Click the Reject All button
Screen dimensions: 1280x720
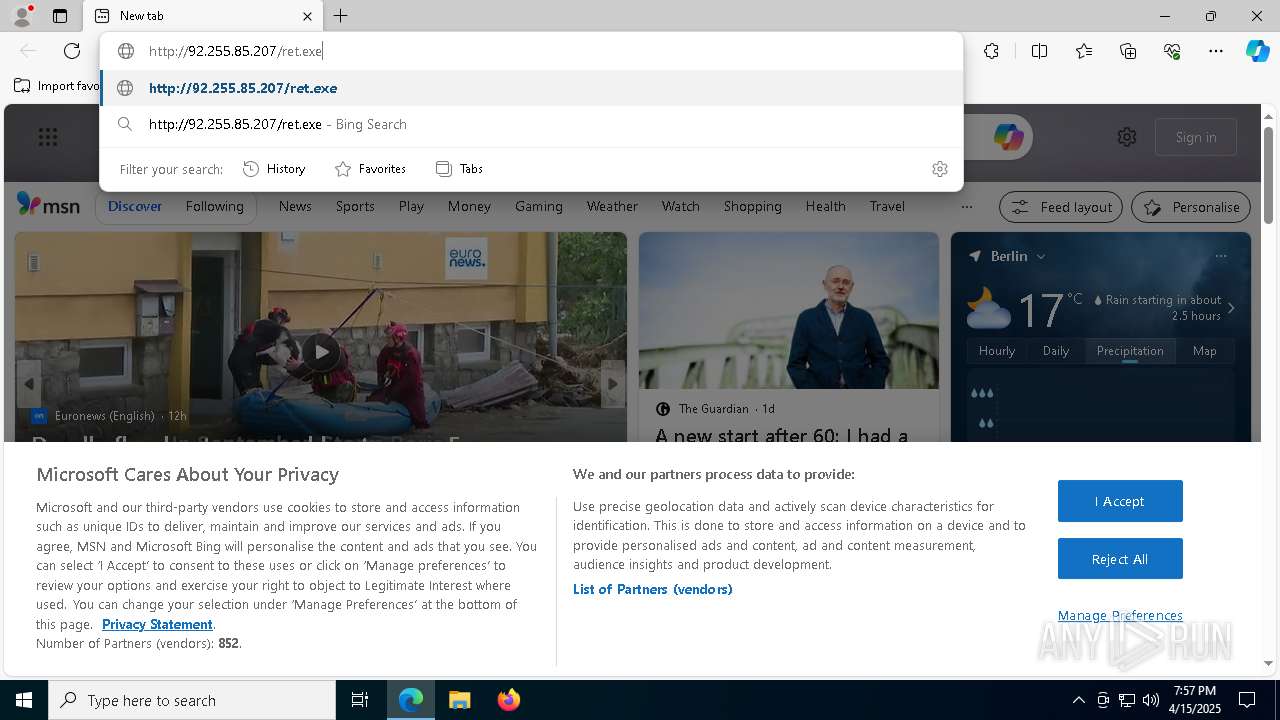tap(1120, 559)
